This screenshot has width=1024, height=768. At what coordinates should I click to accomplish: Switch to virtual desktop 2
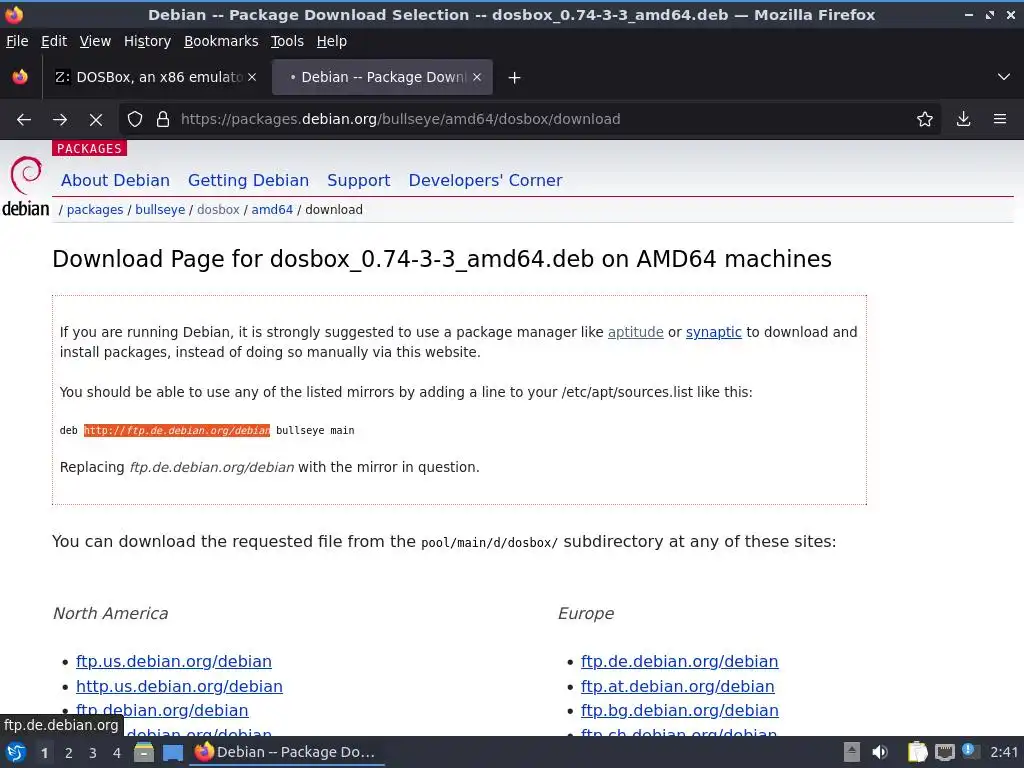(69, 753)
